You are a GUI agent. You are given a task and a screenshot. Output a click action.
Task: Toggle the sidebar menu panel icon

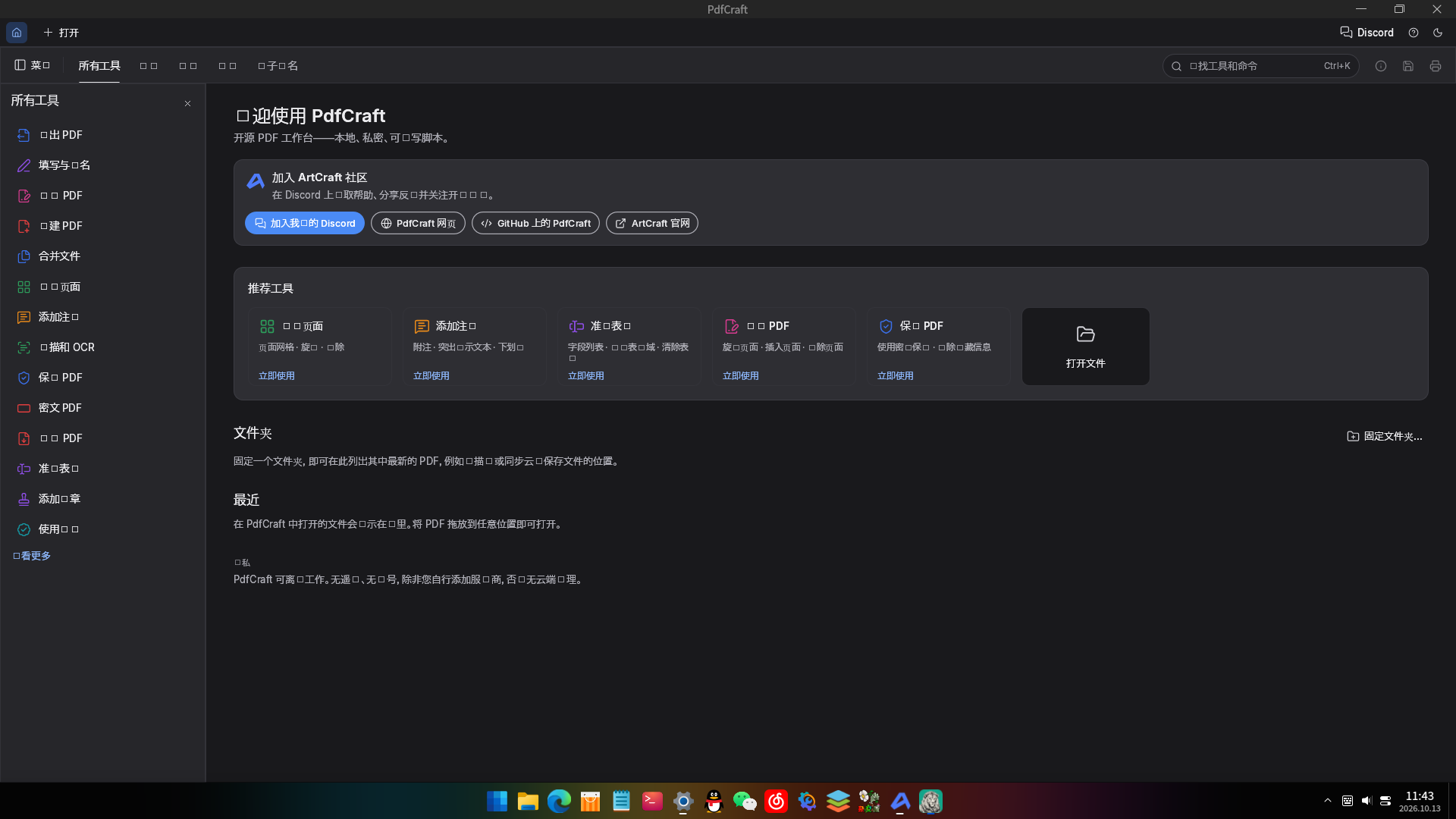(x=32, y=65)
